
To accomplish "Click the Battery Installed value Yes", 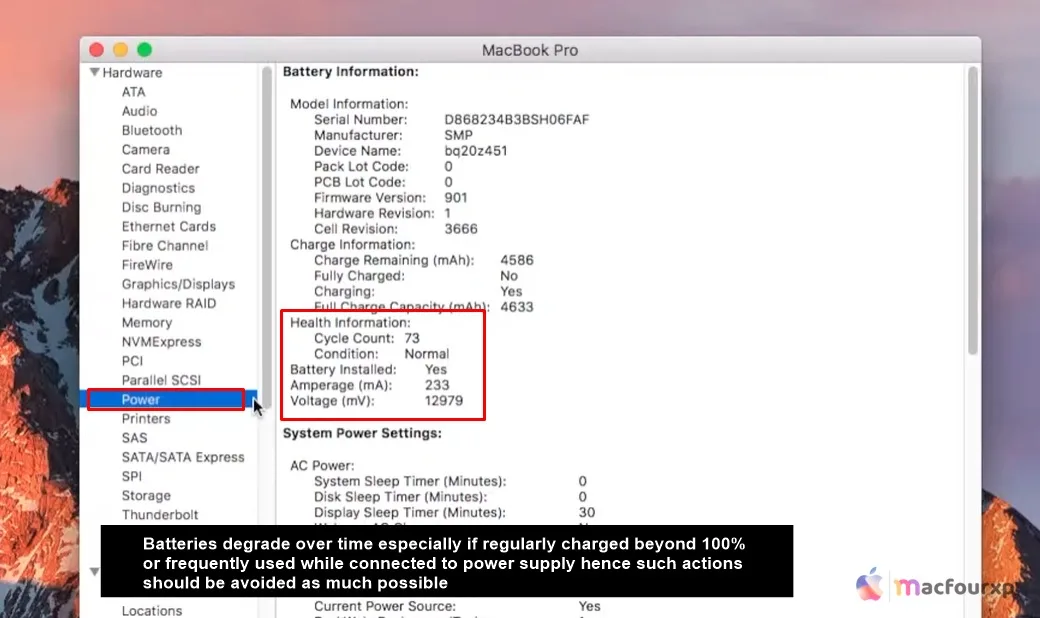I will click(436, 369).
